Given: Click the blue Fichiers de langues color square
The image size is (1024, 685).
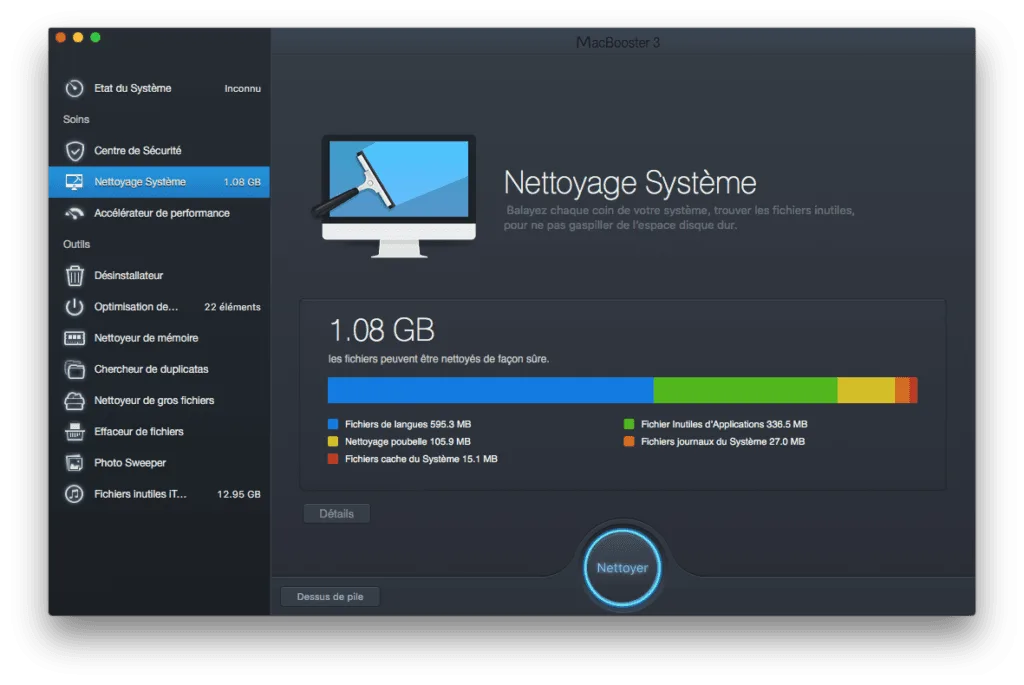Looking at the screenshot, I should pyautogui.click(x=331, y=423).
